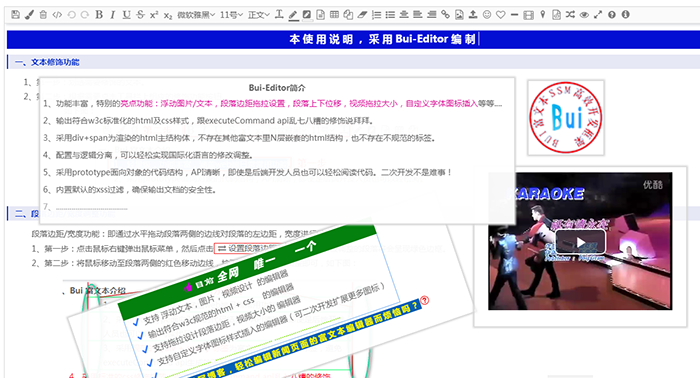The width and height of the screenshot is (700, 378).
Task: Pick background highlight color
Action: [307, 15]
